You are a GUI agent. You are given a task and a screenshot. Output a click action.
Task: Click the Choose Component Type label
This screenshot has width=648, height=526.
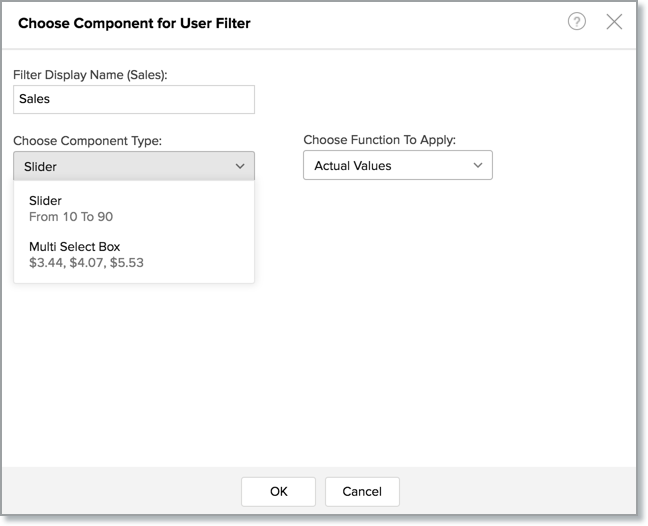click(x=88, y=141)
